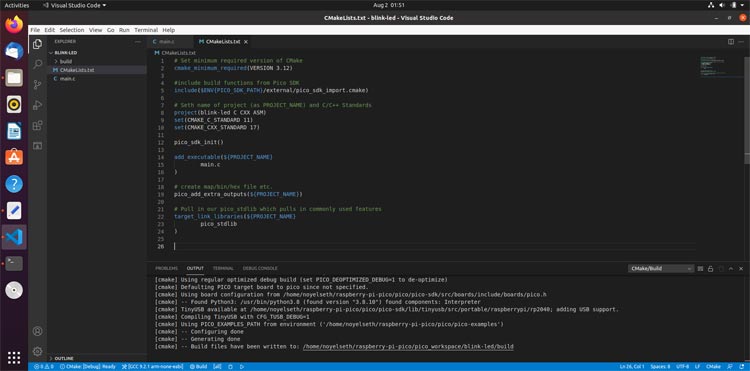Screen dimensions: 750x371
Task: Click the debug launch icon in the status bar
Action: [x=230, y=367]
